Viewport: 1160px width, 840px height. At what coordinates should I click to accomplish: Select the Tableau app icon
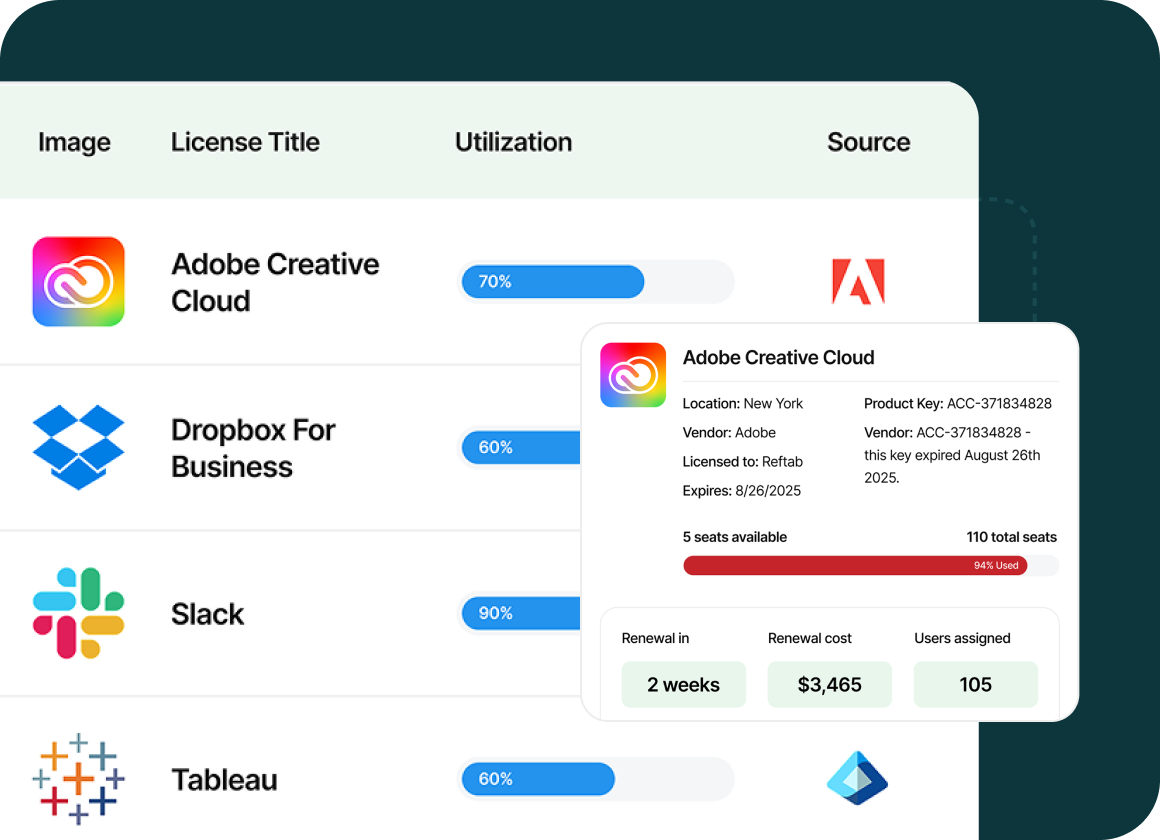pyautogui.click(x=78, y=779)
